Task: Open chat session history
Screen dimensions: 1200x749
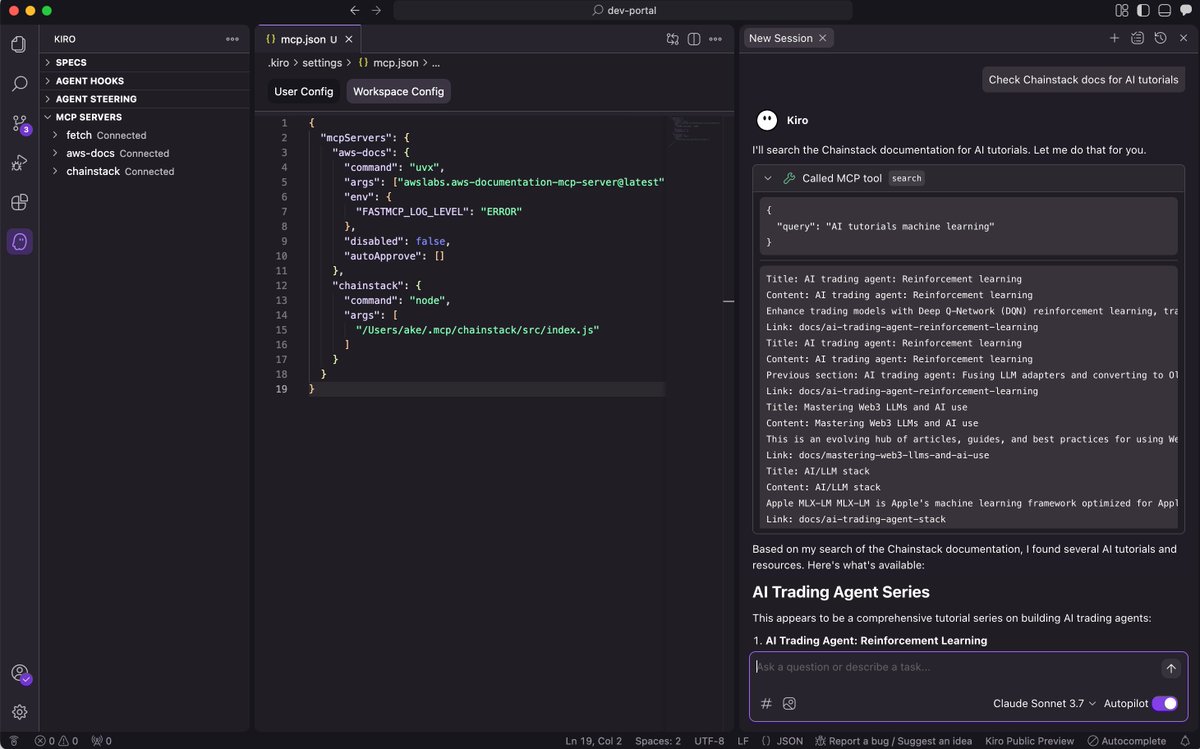Action: click(x=1160, y=38)
